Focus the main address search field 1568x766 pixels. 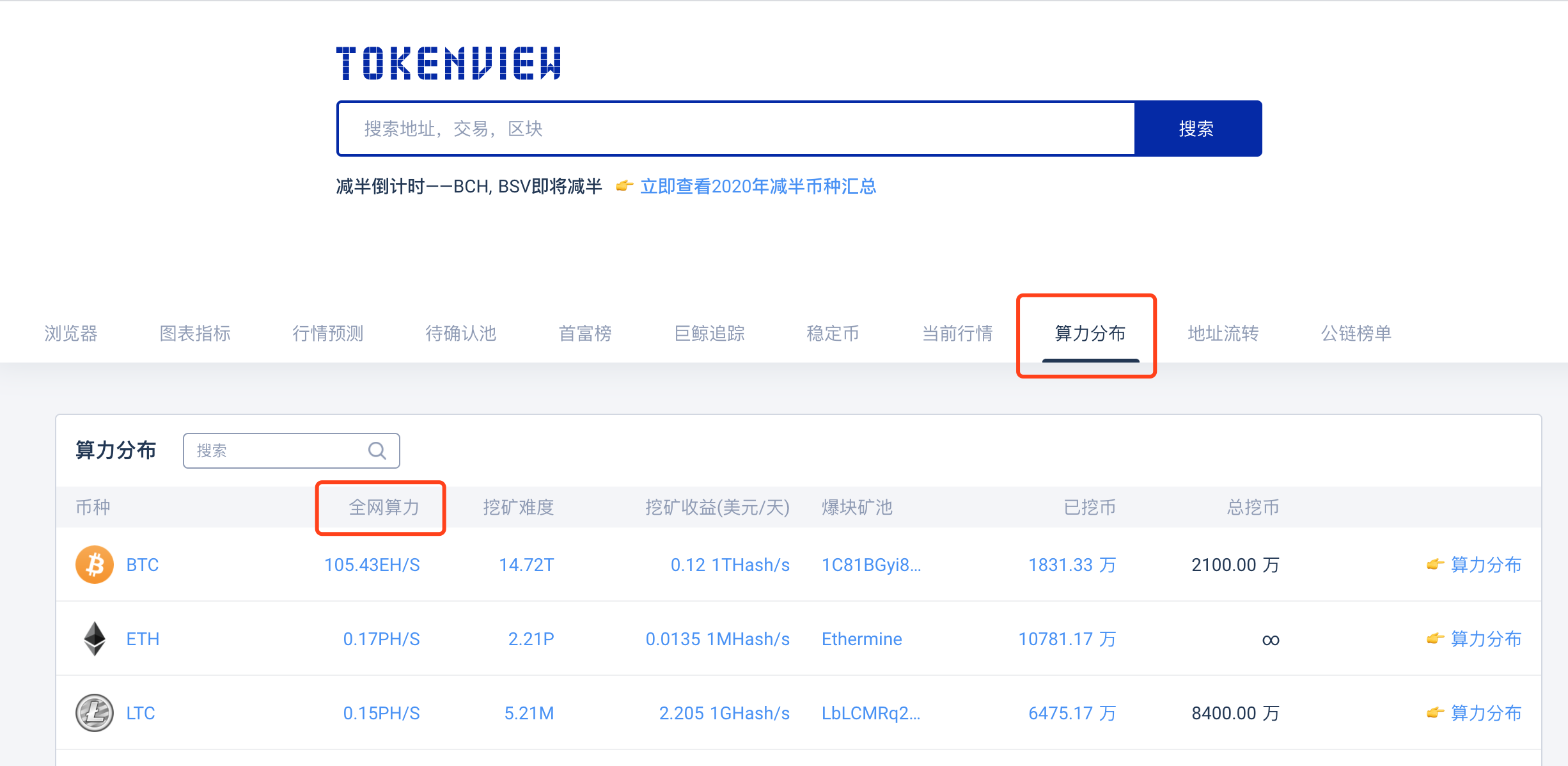coord(736,129)
